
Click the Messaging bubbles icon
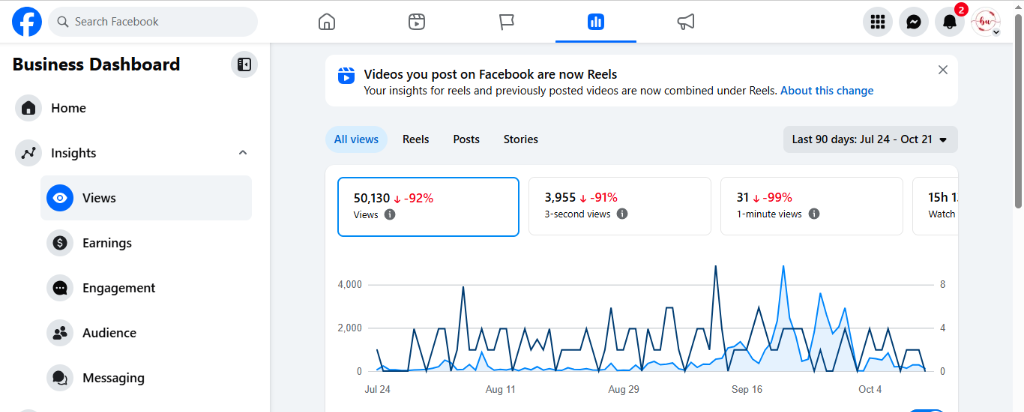click(x=60, y=378)
